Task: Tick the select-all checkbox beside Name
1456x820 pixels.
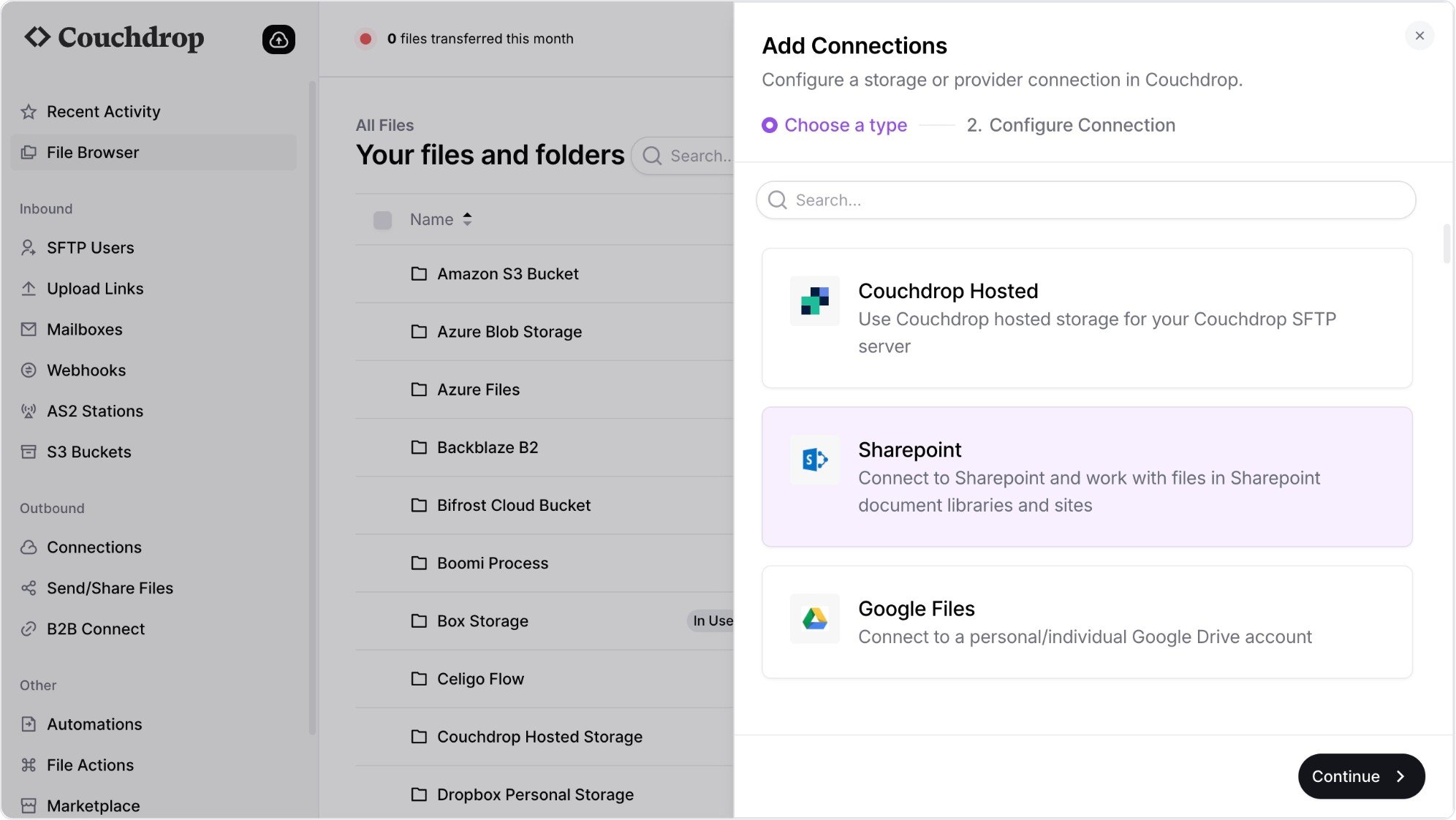Action: tap(382, 220)
